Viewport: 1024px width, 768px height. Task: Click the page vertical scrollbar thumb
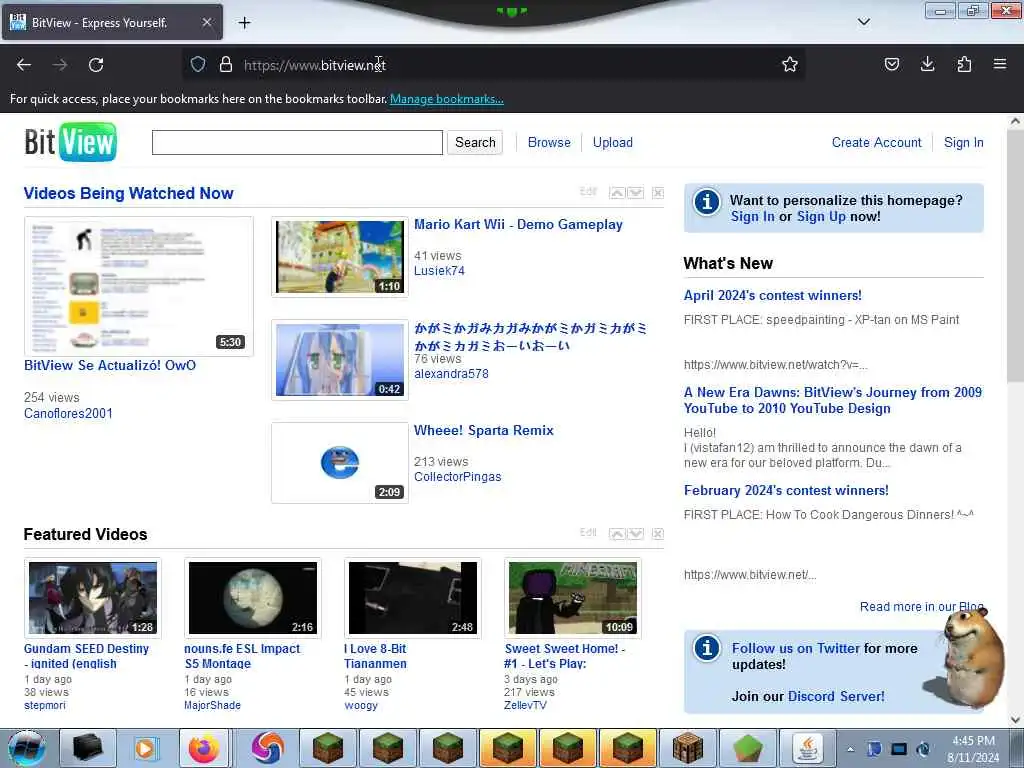coord(1015,258)
